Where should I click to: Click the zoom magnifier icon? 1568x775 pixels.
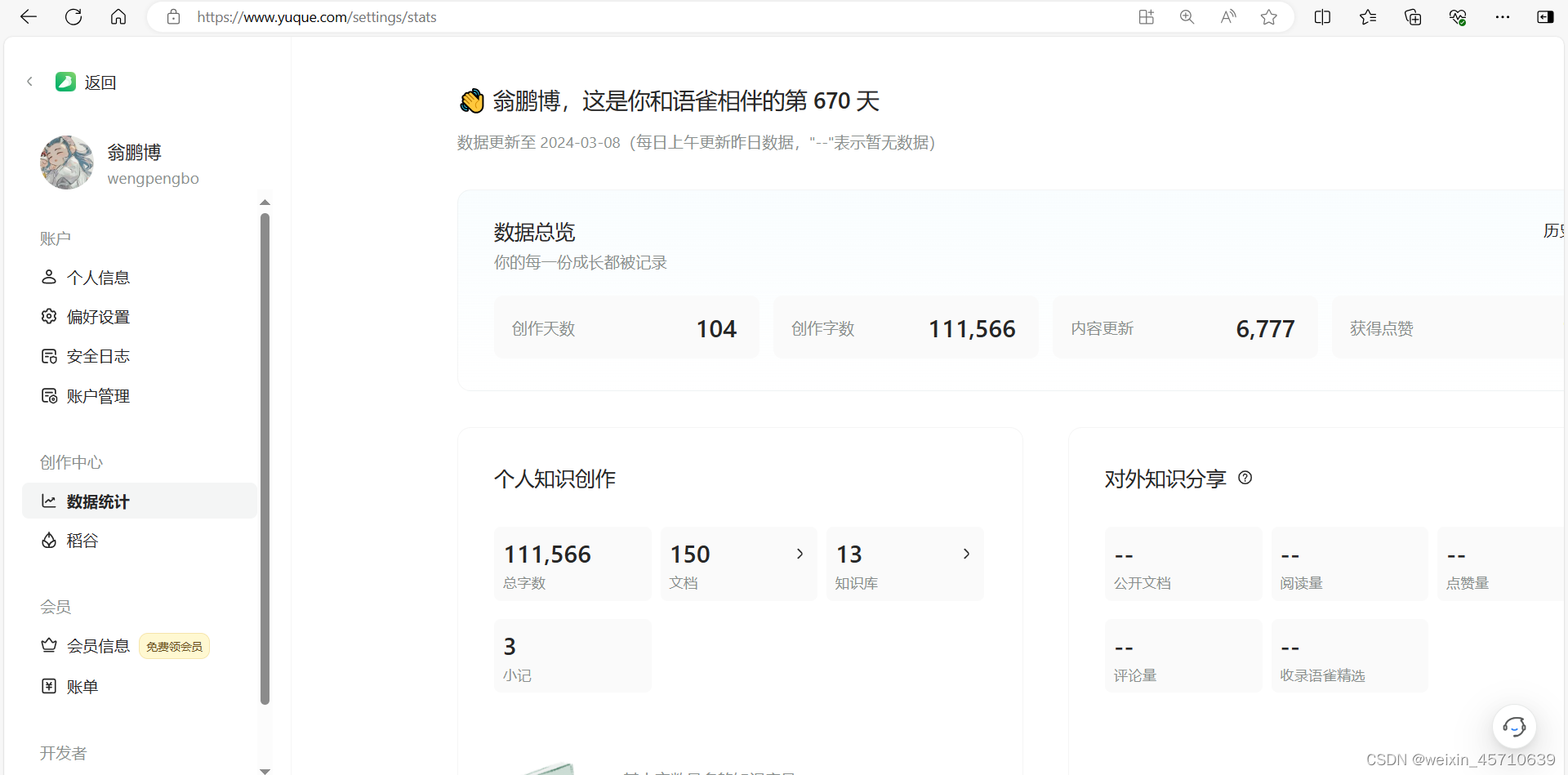tap(1187, 17)
